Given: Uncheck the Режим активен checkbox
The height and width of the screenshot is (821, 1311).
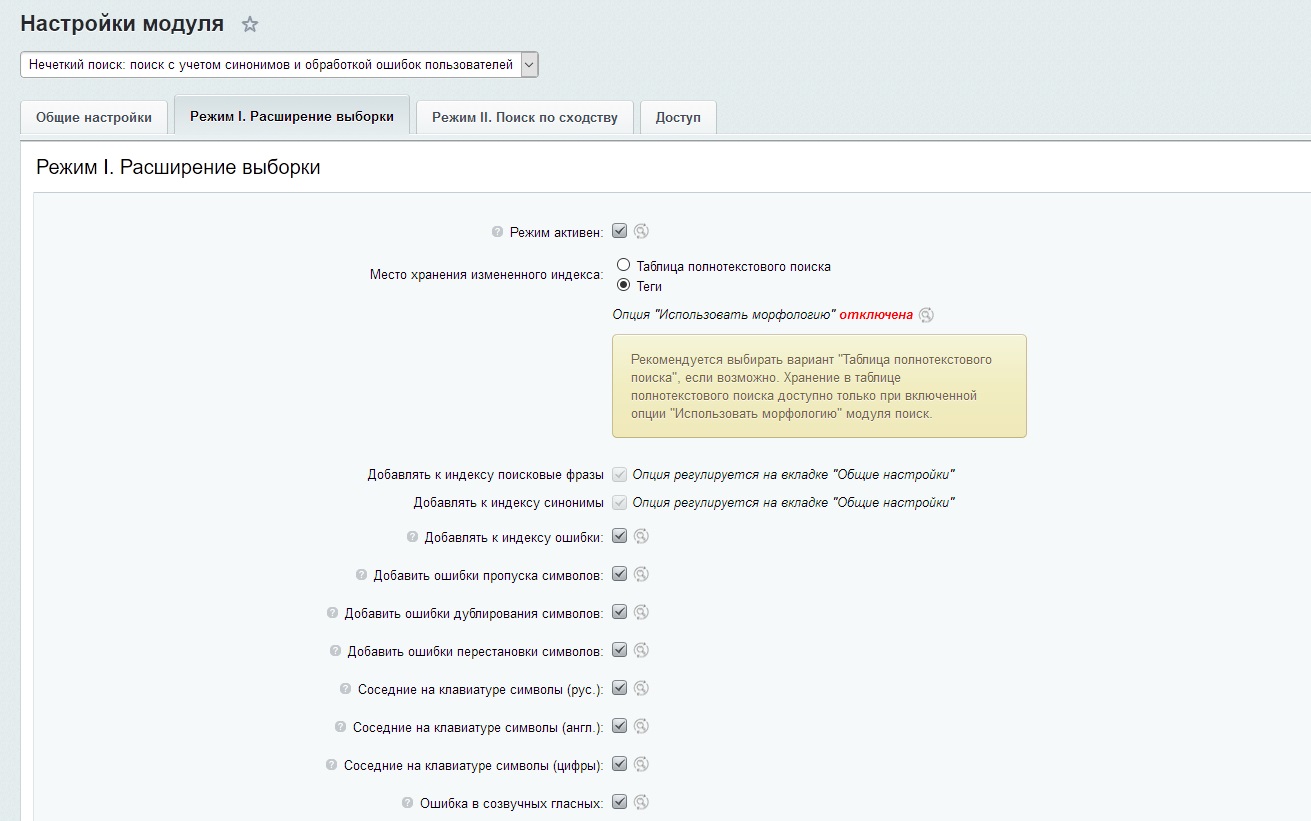Looking at the screenshot, I should click(619, 231).
